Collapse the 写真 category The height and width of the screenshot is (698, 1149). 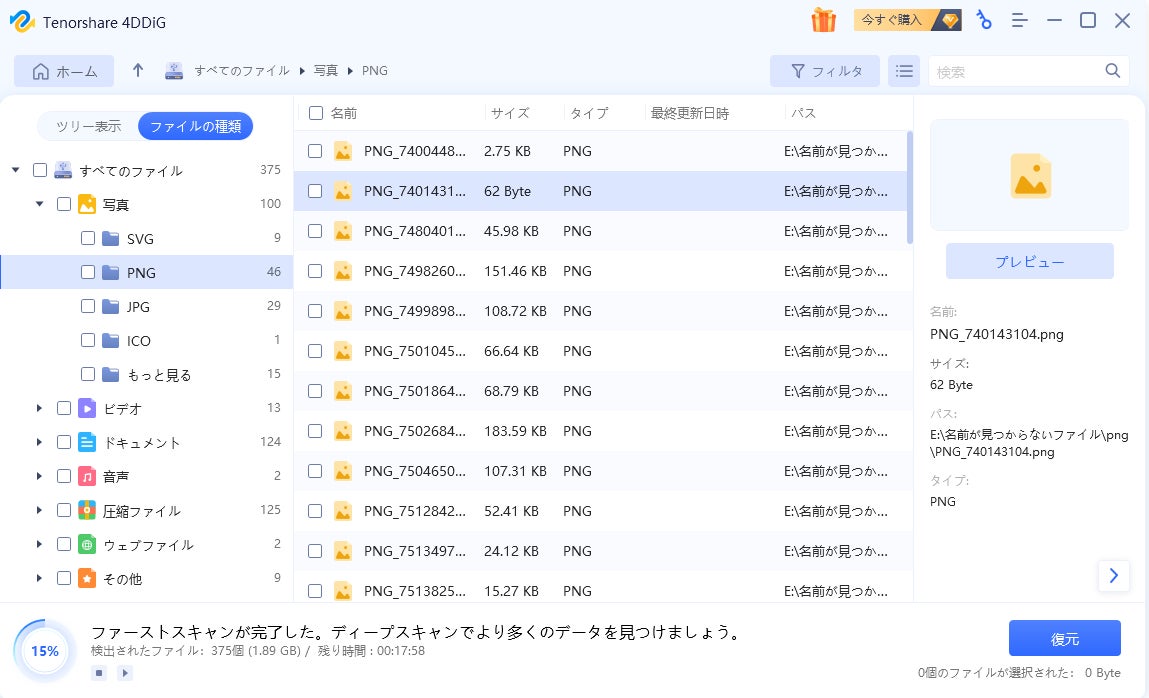40,204
